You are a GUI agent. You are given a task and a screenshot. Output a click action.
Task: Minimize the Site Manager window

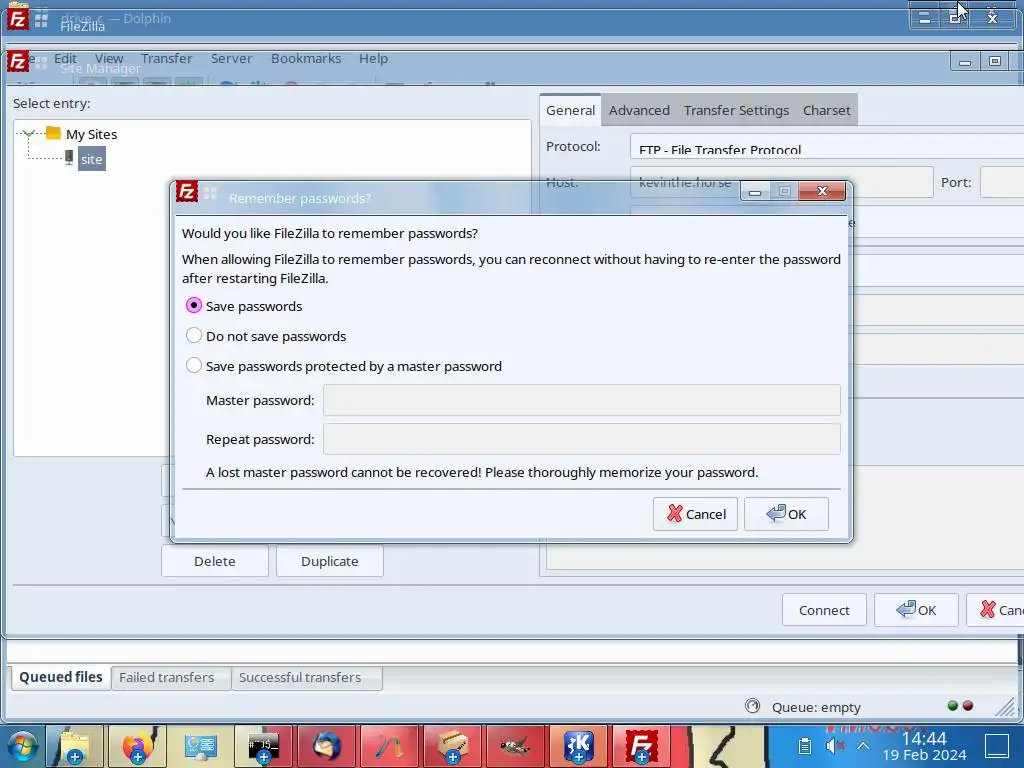point(965,62)
